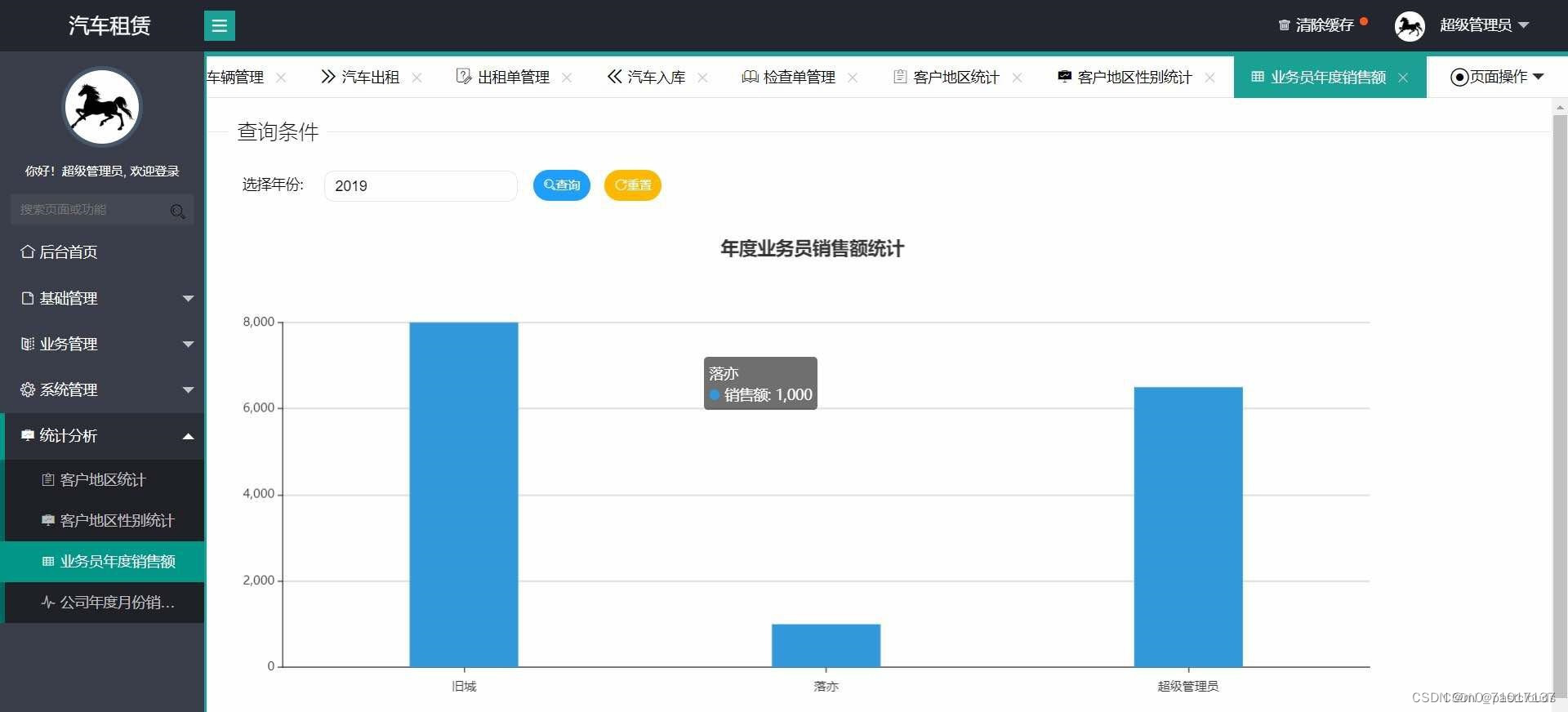This screenshot has width=1568, height=712.
Task: Close the 汽车出租 tab
Action: click(416, 78)
